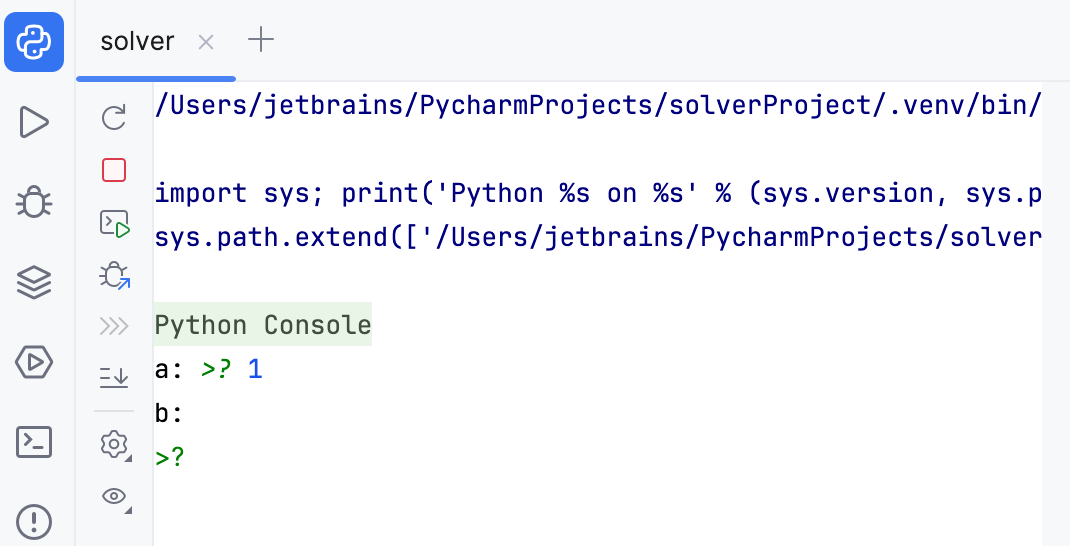Stop the running console with red square

(x=114, y=170)
